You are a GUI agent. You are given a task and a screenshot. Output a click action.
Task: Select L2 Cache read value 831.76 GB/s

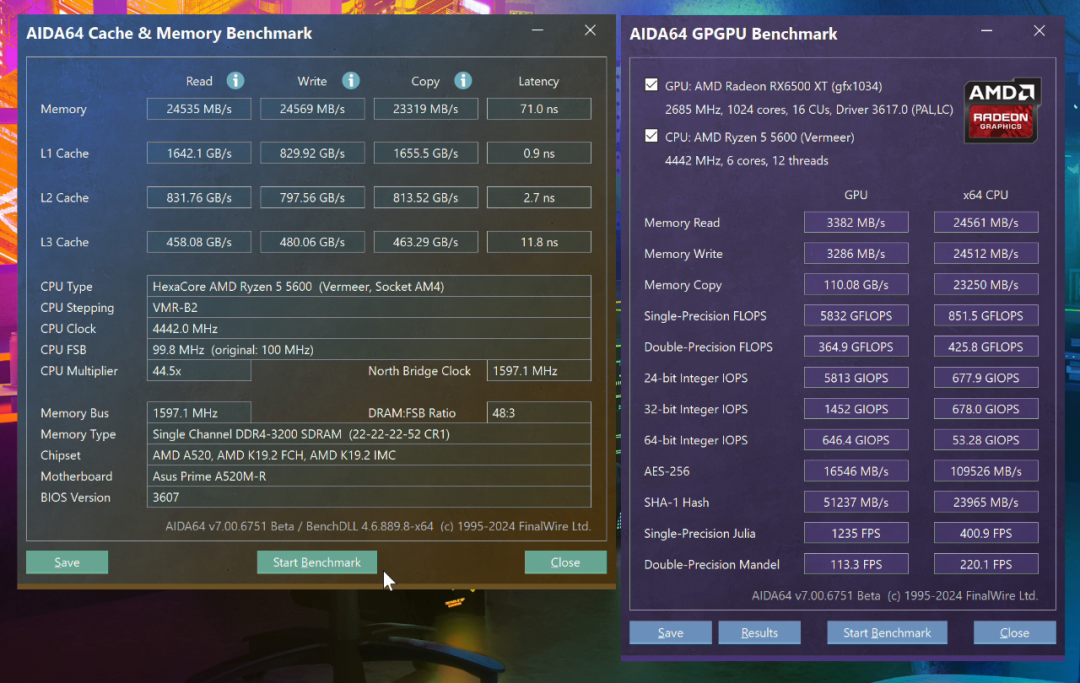(x=199, y=198)
